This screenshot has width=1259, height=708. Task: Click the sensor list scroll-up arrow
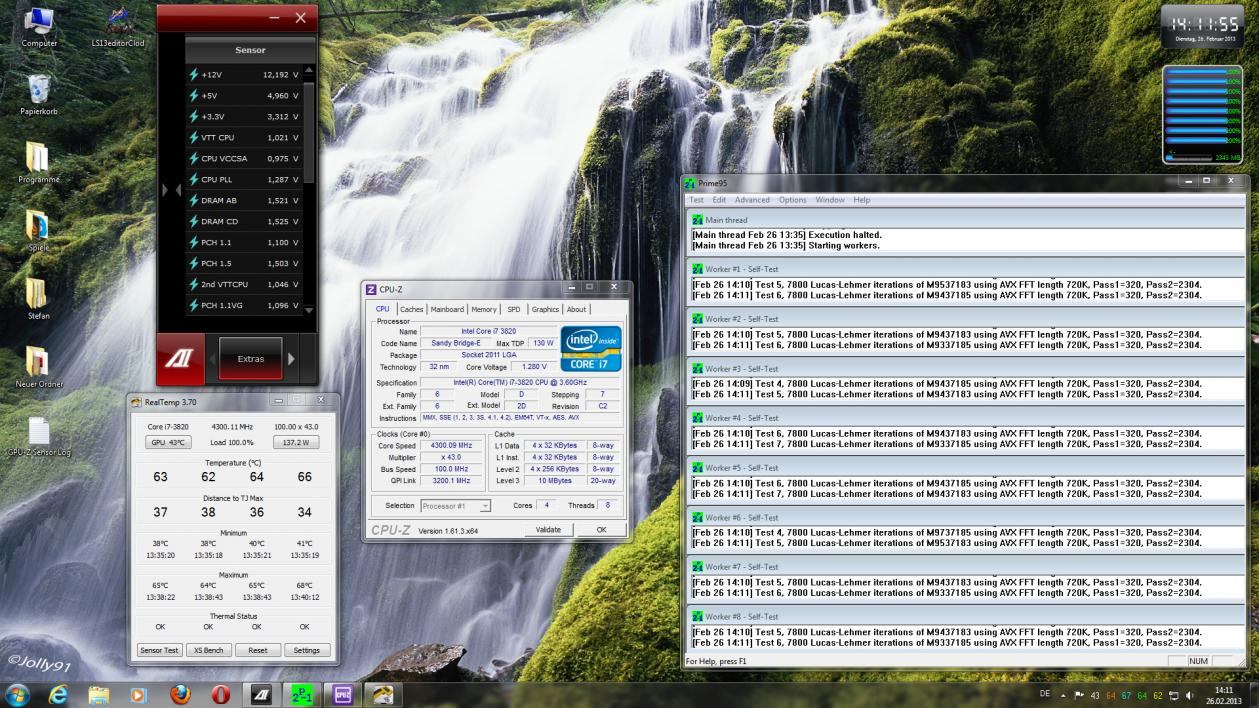point(308,70)
